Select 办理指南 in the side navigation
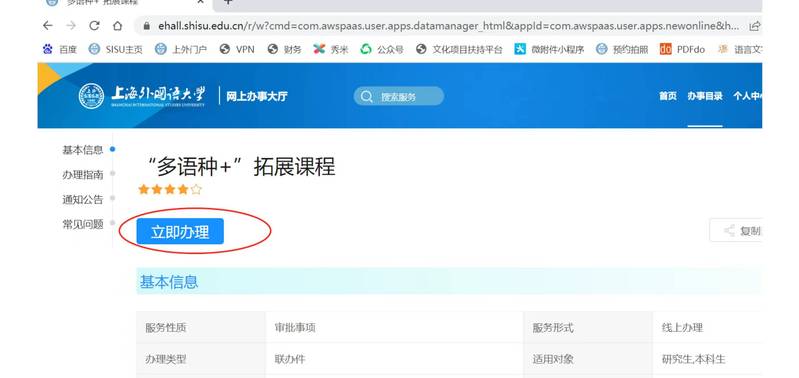This screenshot has height=378, width=799. 83,175
